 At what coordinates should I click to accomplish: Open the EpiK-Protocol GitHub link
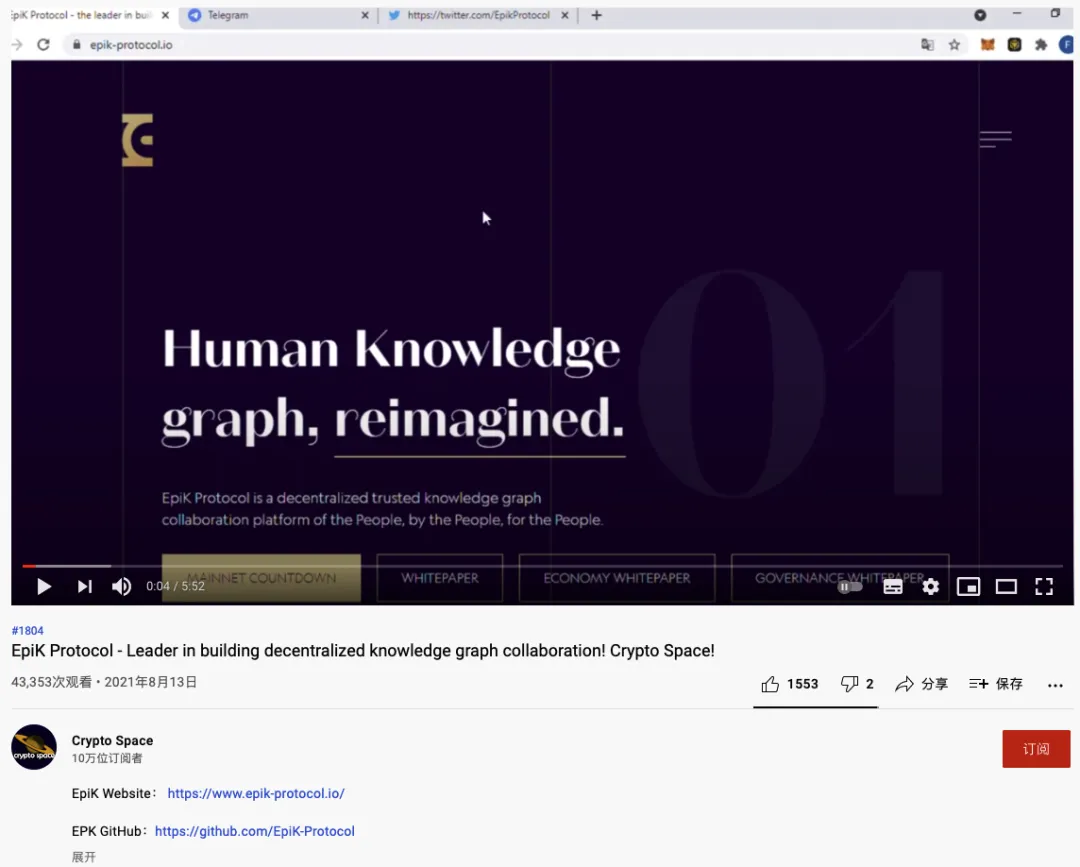point(254,831)
